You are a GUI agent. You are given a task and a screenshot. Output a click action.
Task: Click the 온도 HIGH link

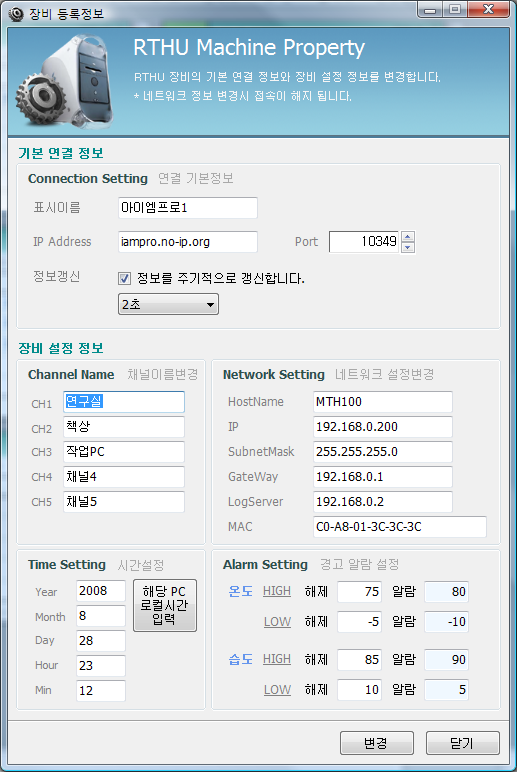coord(277,591)
